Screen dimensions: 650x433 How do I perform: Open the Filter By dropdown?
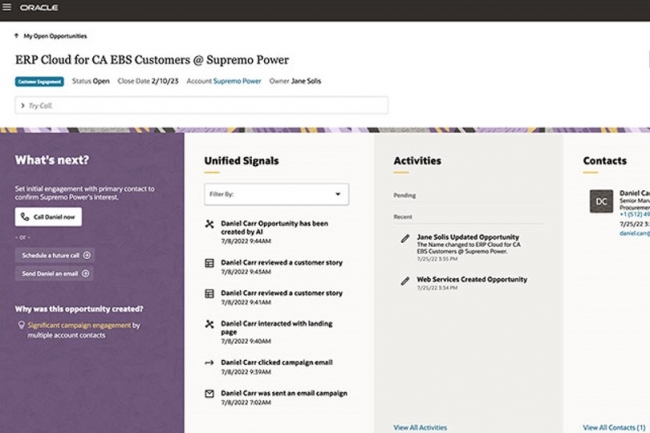coord(276,194)
